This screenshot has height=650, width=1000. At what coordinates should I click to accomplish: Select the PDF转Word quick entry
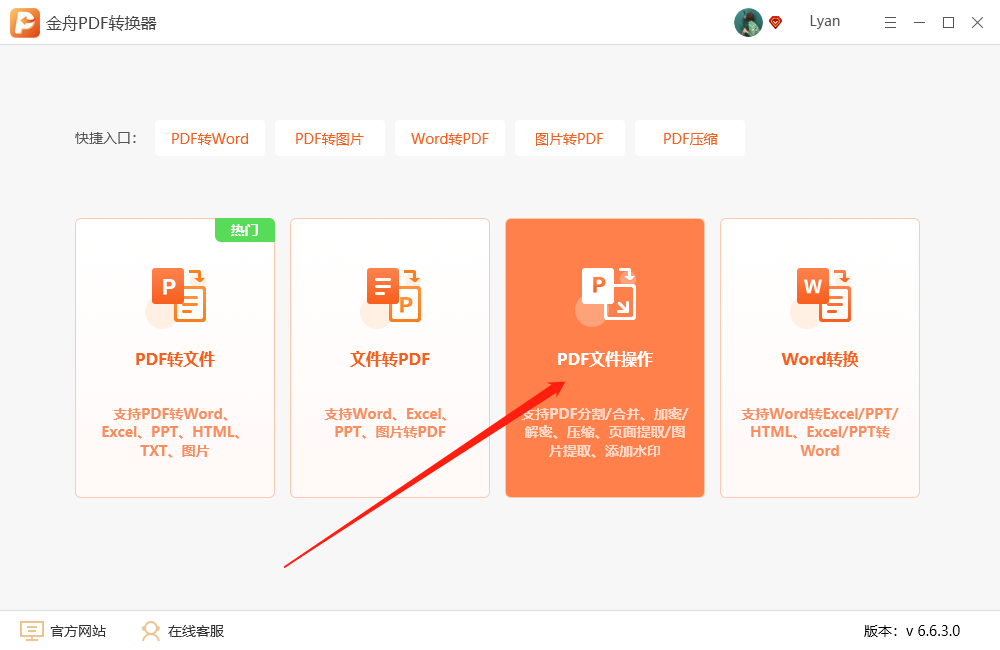(x=210, y=138)
